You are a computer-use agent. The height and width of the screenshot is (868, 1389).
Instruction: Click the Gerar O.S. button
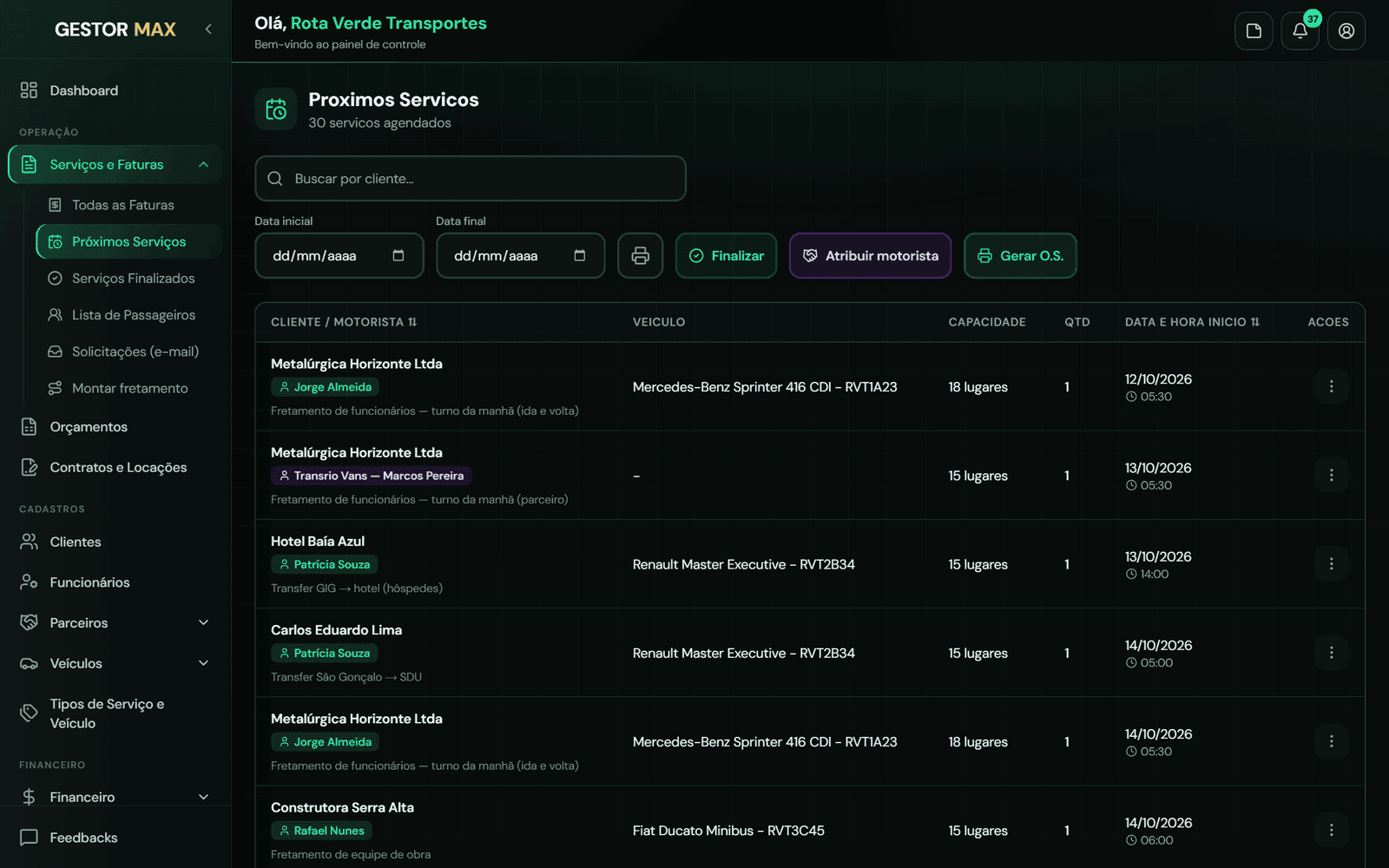(x=1020, y=256)
